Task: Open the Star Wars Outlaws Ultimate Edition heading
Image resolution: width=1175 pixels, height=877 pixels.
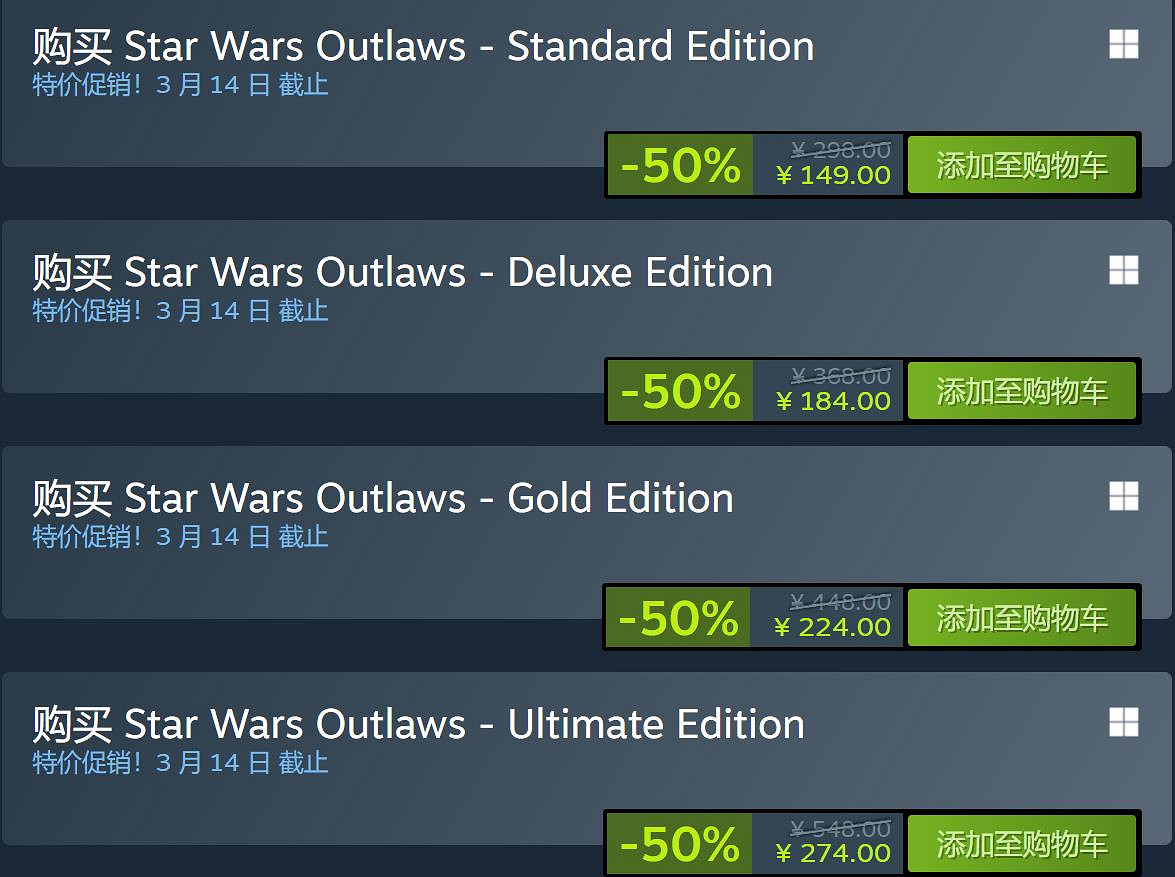Action: [418, 725]
